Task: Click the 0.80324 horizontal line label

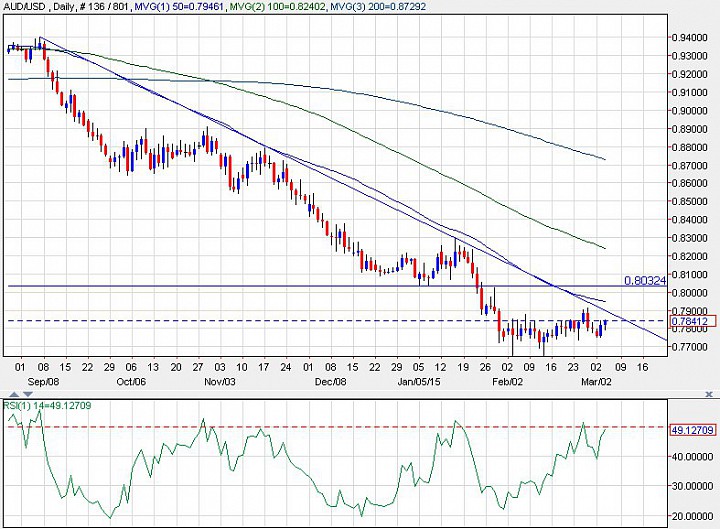Action: click(645, 281)
